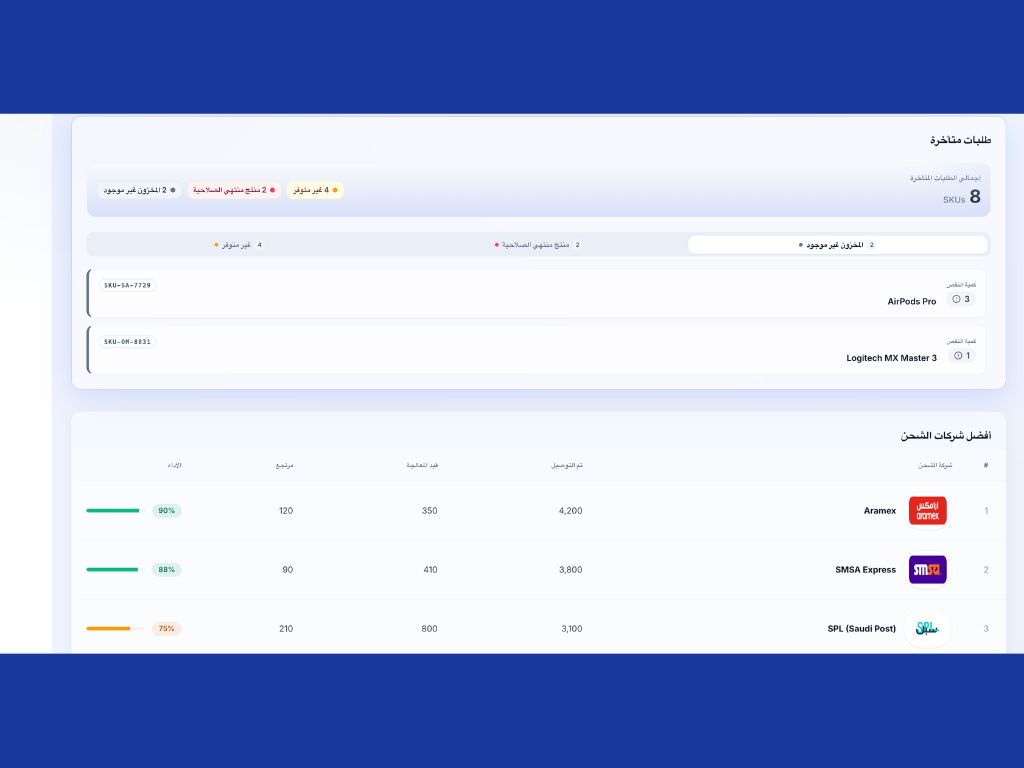Click the gray '2 المخزون غير موجود' summary badge
Screen dimensions: 1024x768
pyautogui.click(x=139, y=190)
